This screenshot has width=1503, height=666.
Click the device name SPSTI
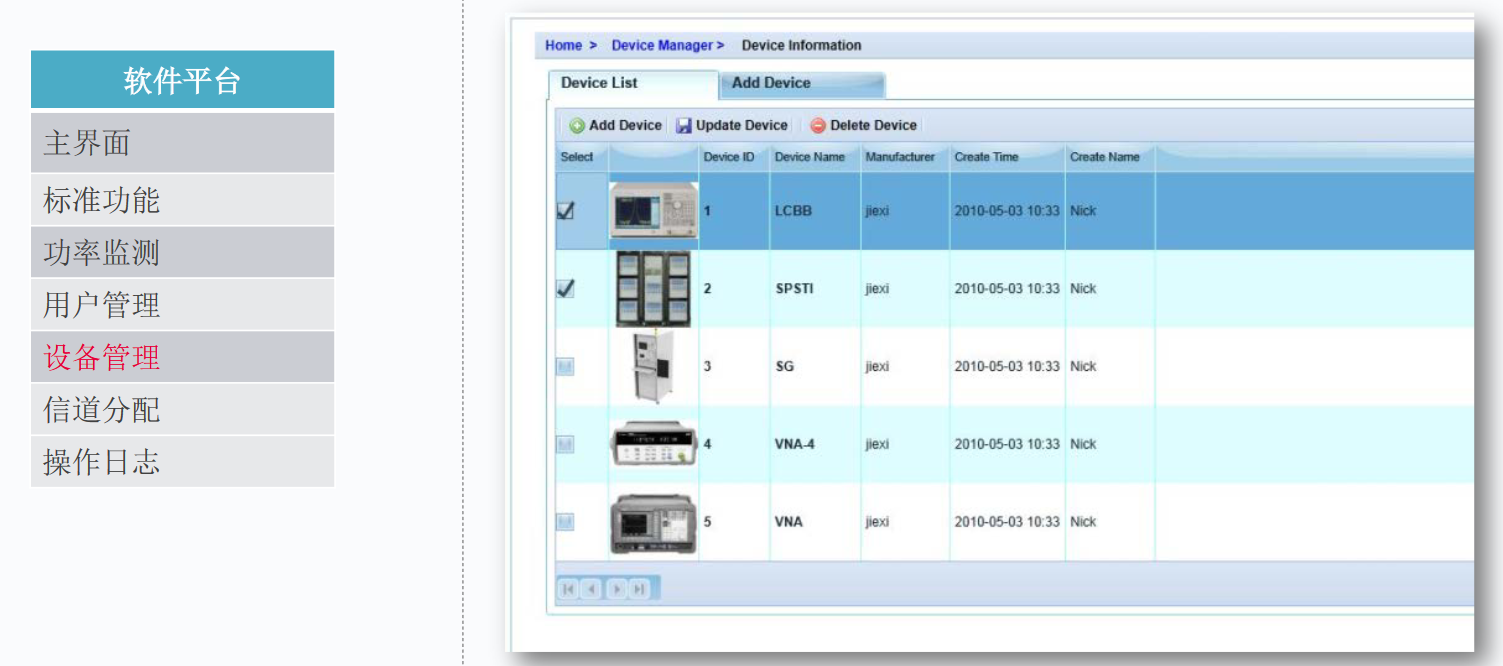(x=795, y=289)
